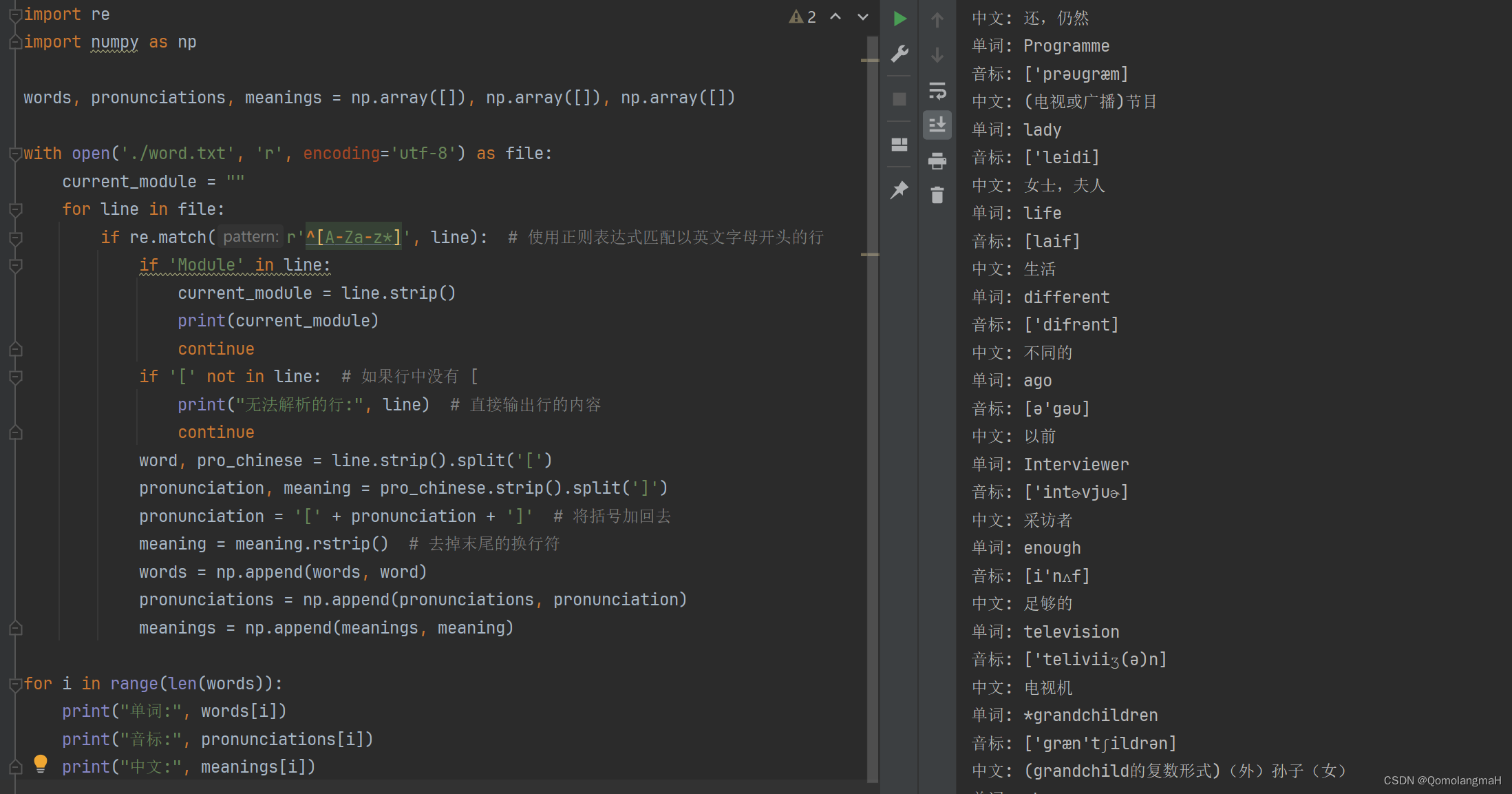Click console line '单词: ago'

tap(1012, 381)
